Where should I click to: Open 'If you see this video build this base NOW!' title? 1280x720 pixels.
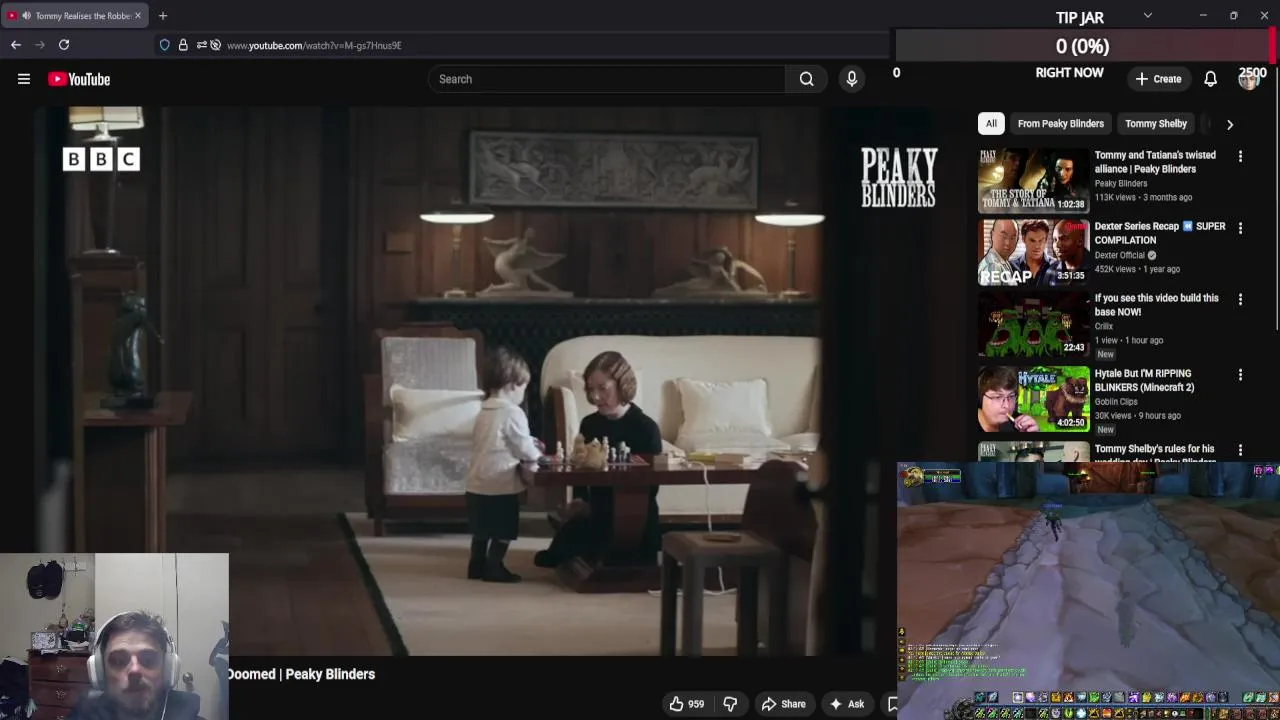1157,305
